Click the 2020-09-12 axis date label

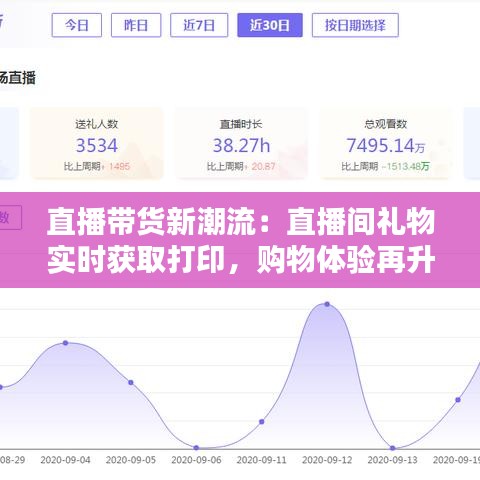point(327,460)
